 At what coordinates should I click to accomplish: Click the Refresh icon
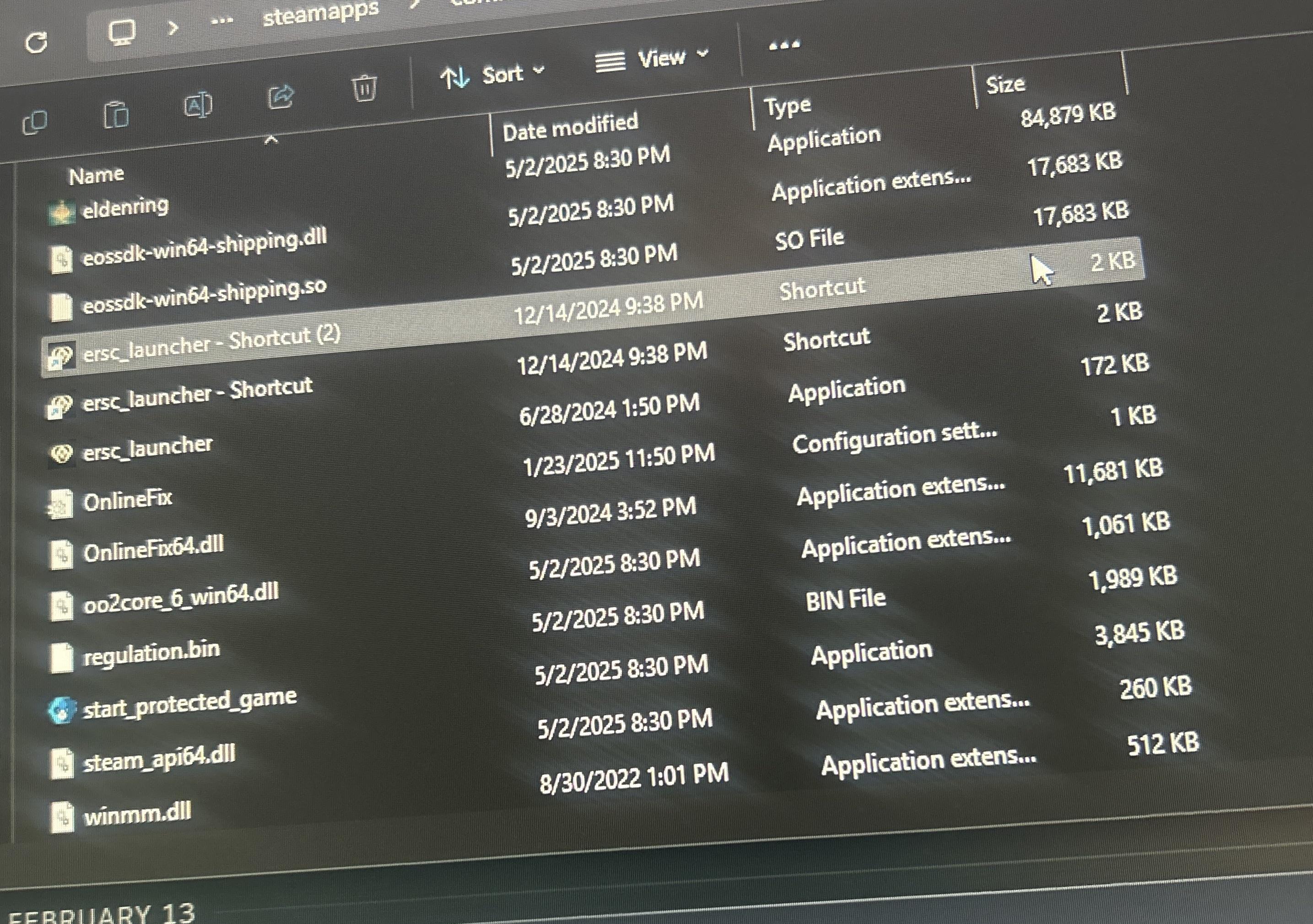point(37,42)
